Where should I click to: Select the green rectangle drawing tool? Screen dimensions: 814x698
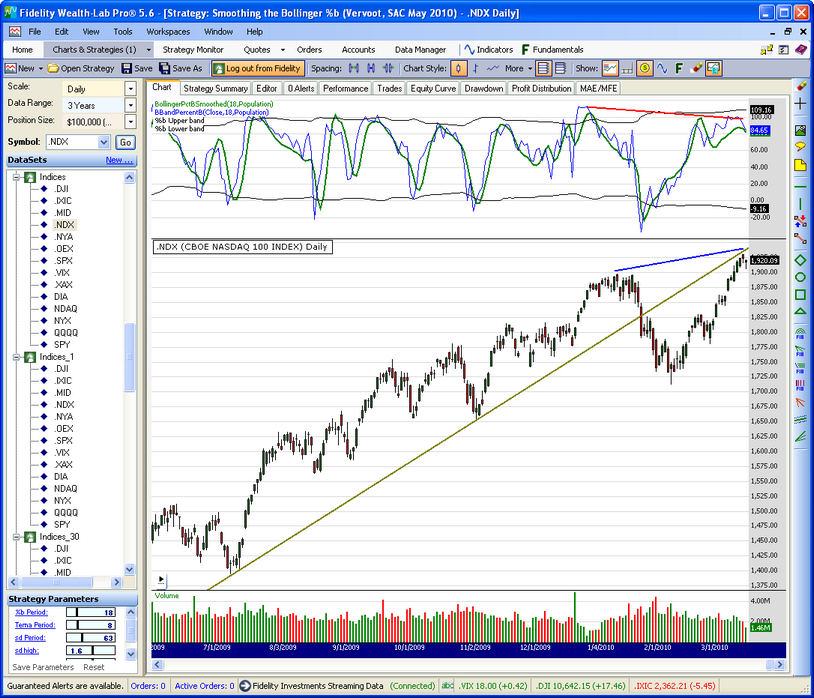pyautogui.click(x=800, y=295)
